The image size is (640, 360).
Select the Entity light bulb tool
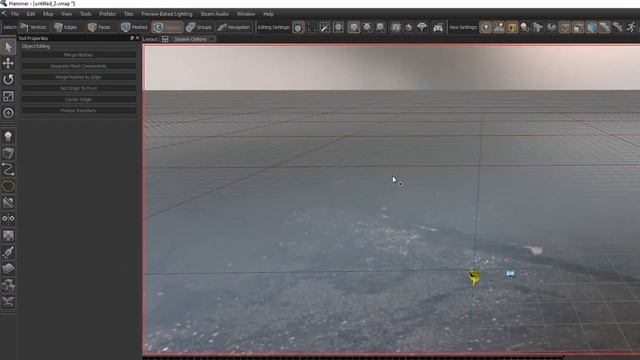pos(8,137)
